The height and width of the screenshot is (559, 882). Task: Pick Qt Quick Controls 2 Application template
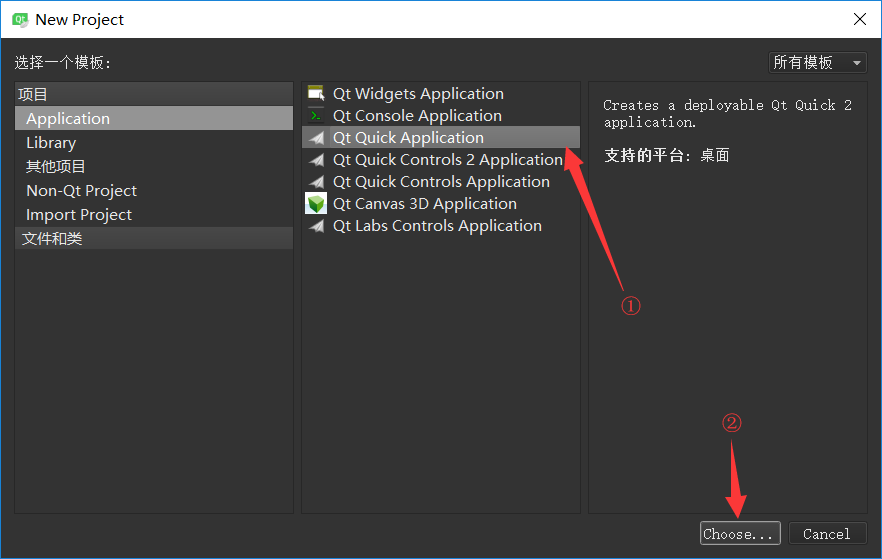tap(440, 160)
